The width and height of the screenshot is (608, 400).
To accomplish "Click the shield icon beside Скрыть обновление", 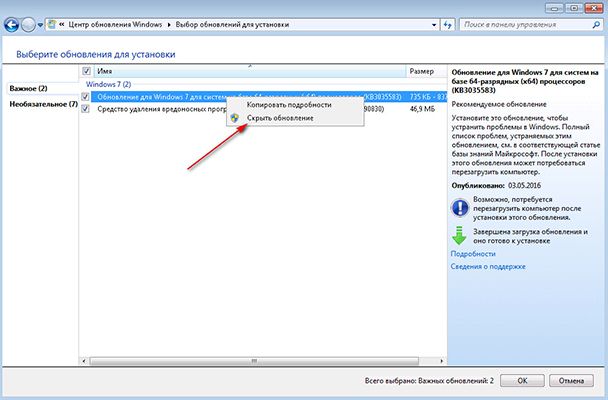I will tap(235, 118).
